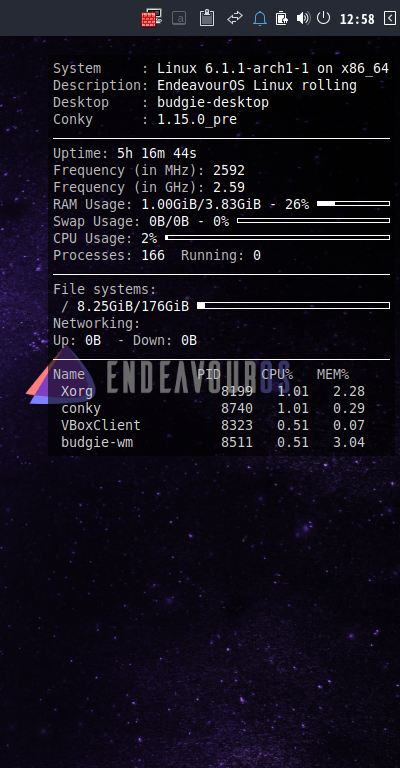Select the budgie-wm process name
The width and height of the screenshot is (400, 768).
97,443
